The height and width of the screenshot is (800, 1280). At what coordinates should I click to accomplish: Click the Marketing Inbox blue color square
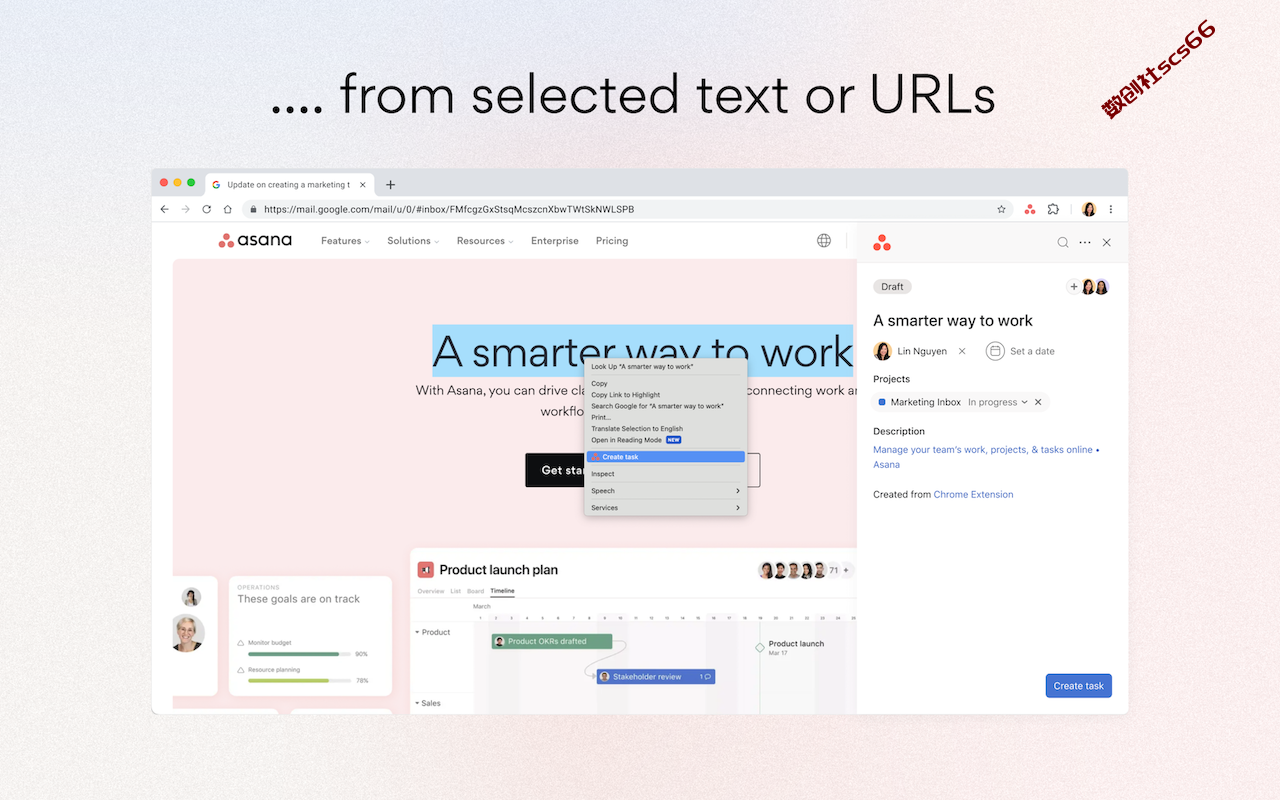point(882,402)
